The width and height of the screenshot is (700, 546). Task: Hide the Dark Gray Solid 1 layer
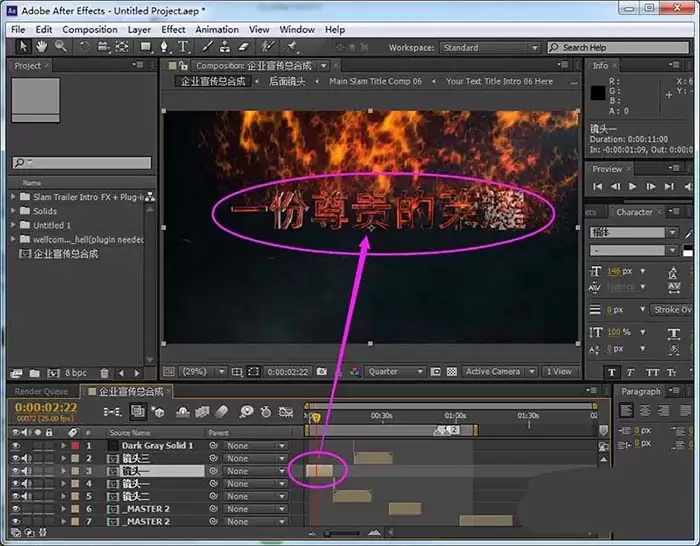click(16, 446)
